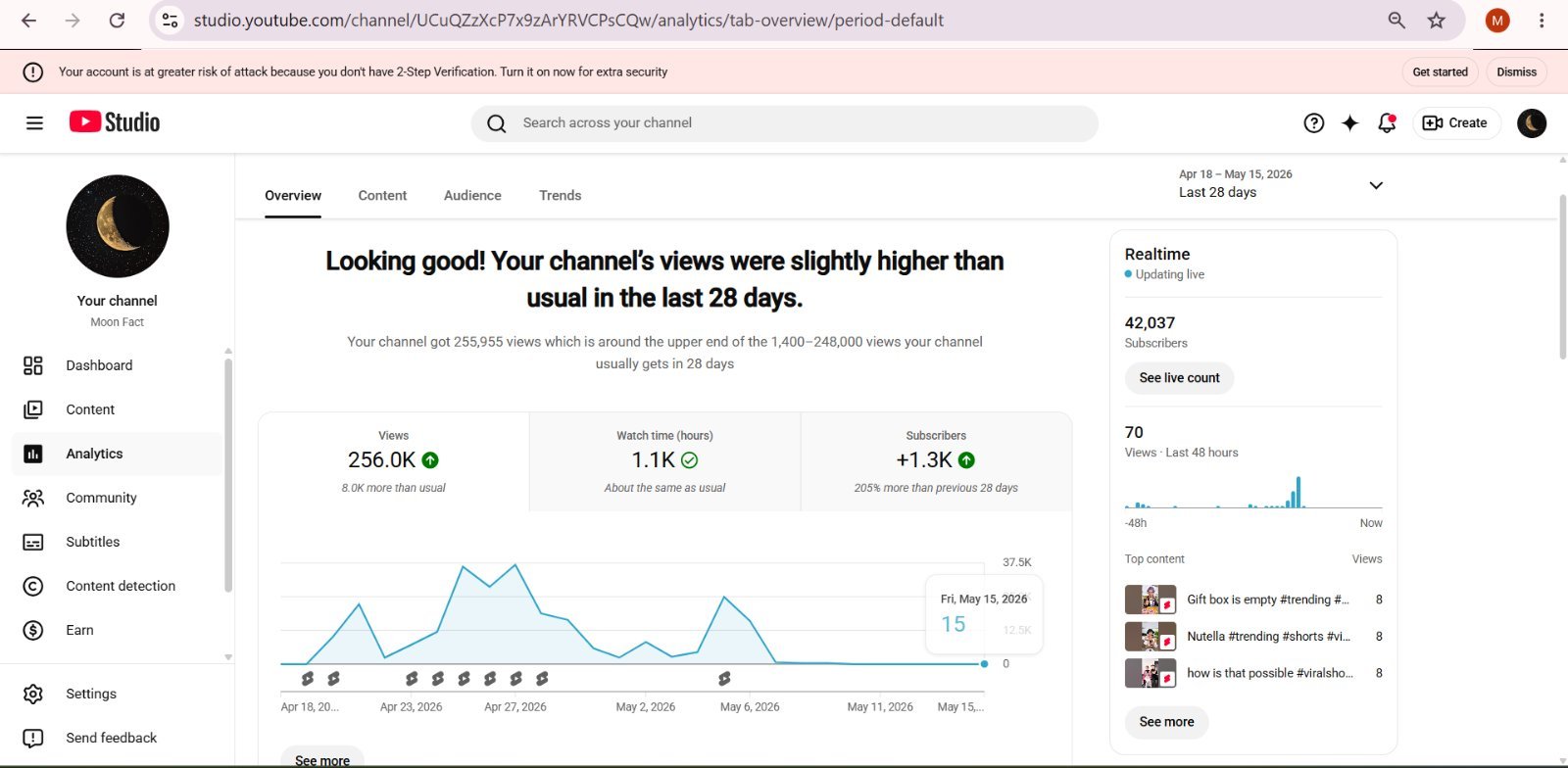Click the Content detection copyright icon
The image size is (1568, 768).
point(33,586)
